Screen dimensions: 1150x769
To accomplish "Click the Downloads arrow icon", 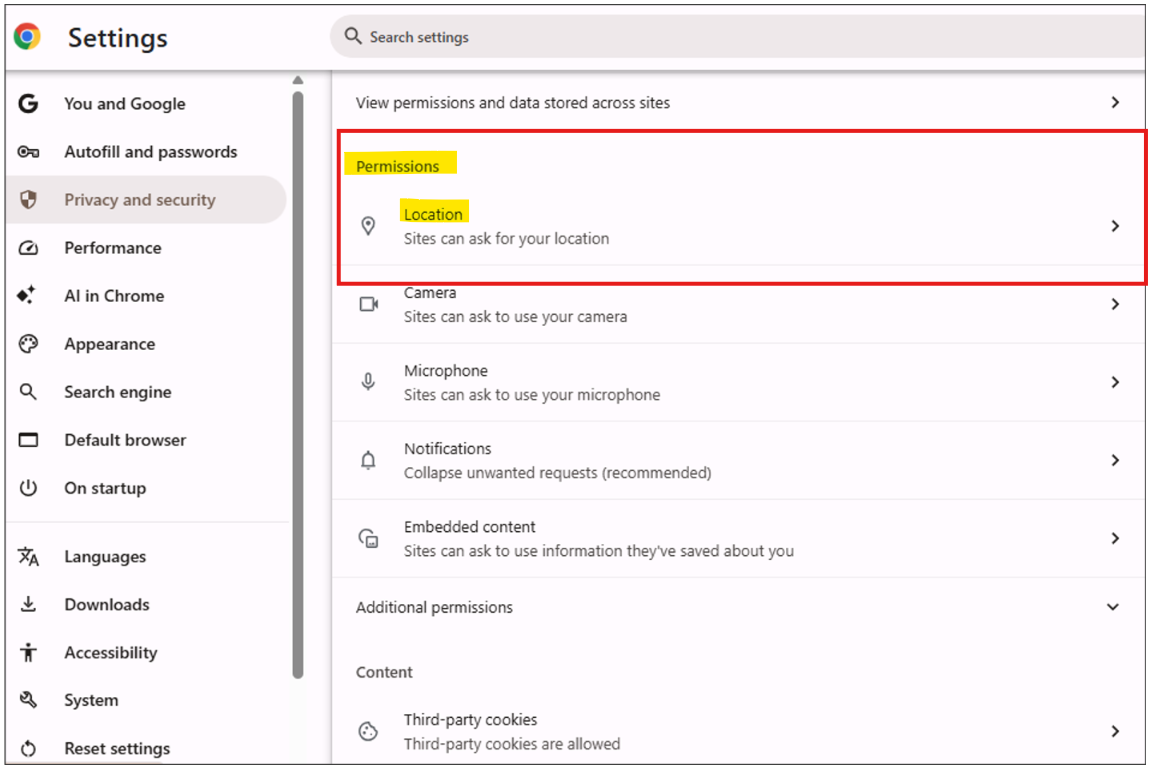I will 28,604.
